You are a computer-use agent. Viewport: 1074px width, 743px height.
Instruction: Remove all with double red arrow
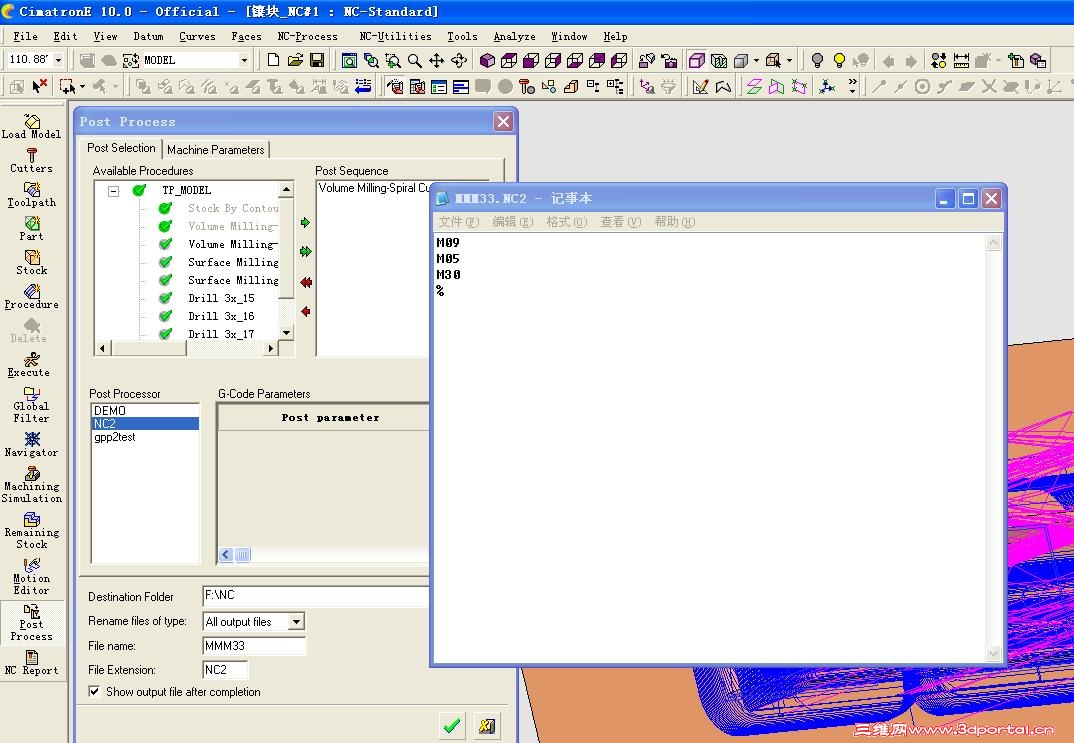pos(305,282)
